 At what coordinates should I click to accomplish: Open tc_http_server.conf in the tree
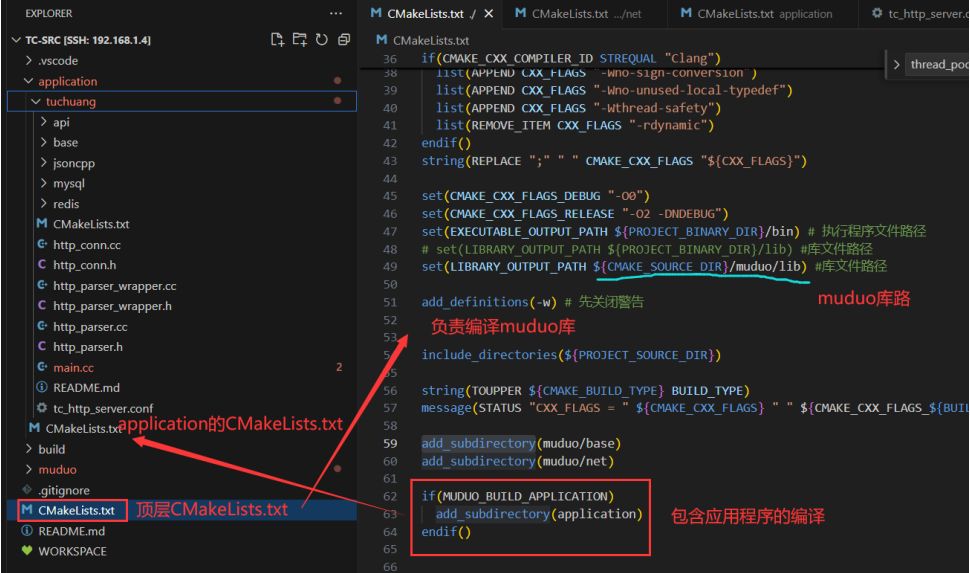click(103, 408)
